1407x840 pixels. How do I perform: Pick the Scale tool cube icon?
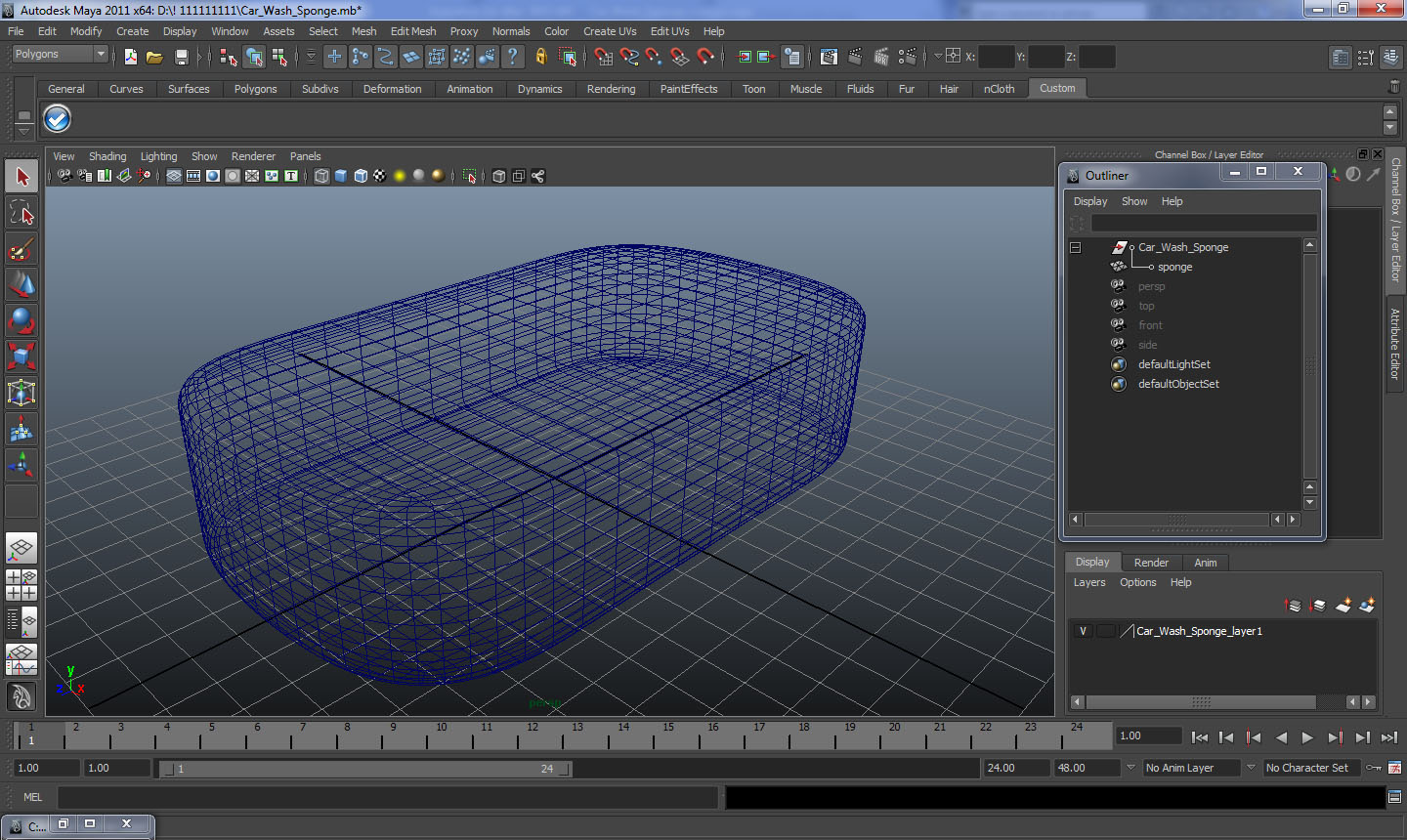pos(21,356)
